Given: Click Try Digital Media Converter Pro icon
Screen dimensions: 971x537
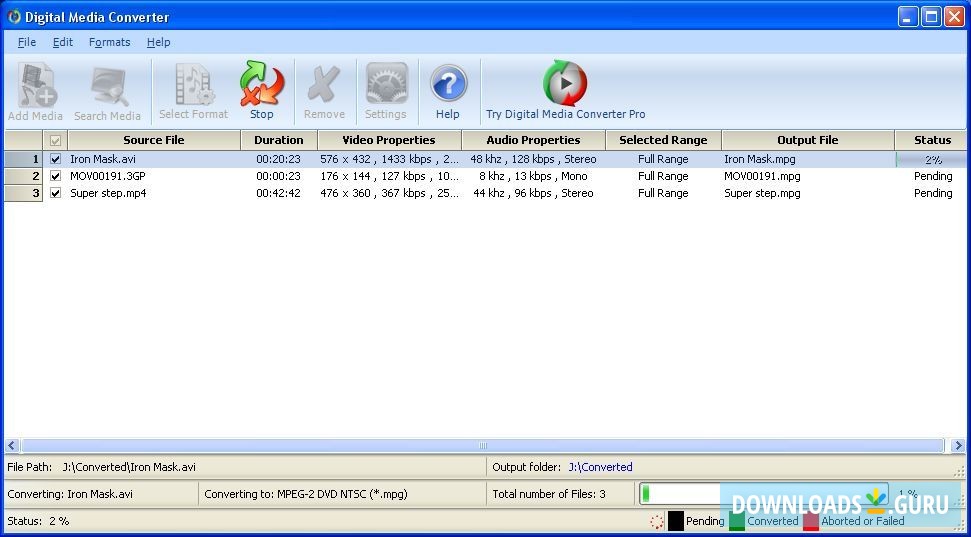Looking at the screenshot, I should tap(565, 91).
